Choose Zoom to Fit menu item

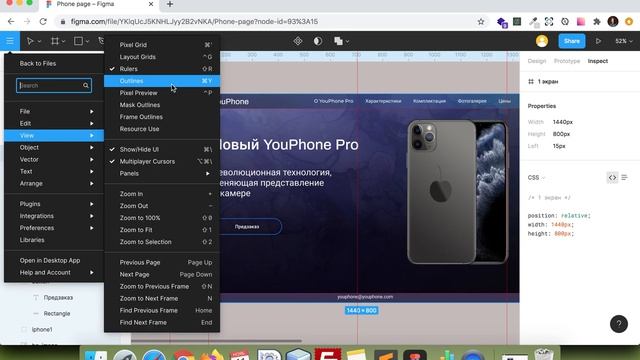click(x=162, y=230)
